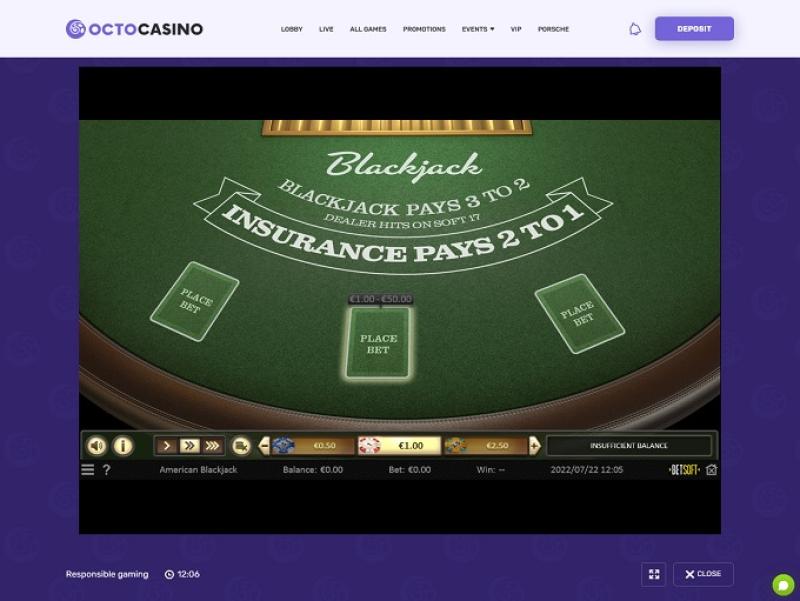
Task: Select the €0.50 chip
Action: click(x=313, y=445)
